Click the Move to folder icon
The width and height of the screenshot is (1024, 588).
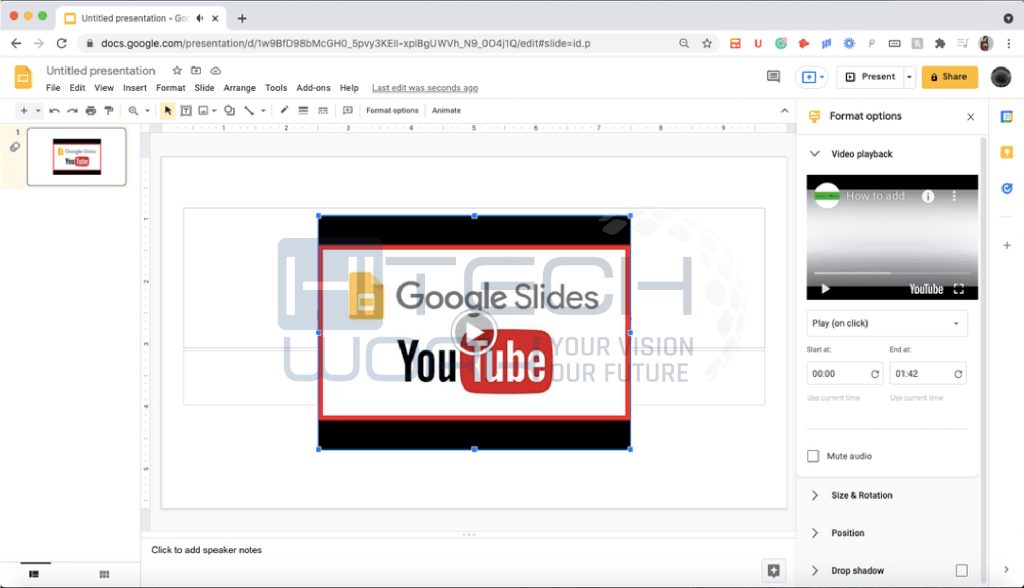coord(196,70)
